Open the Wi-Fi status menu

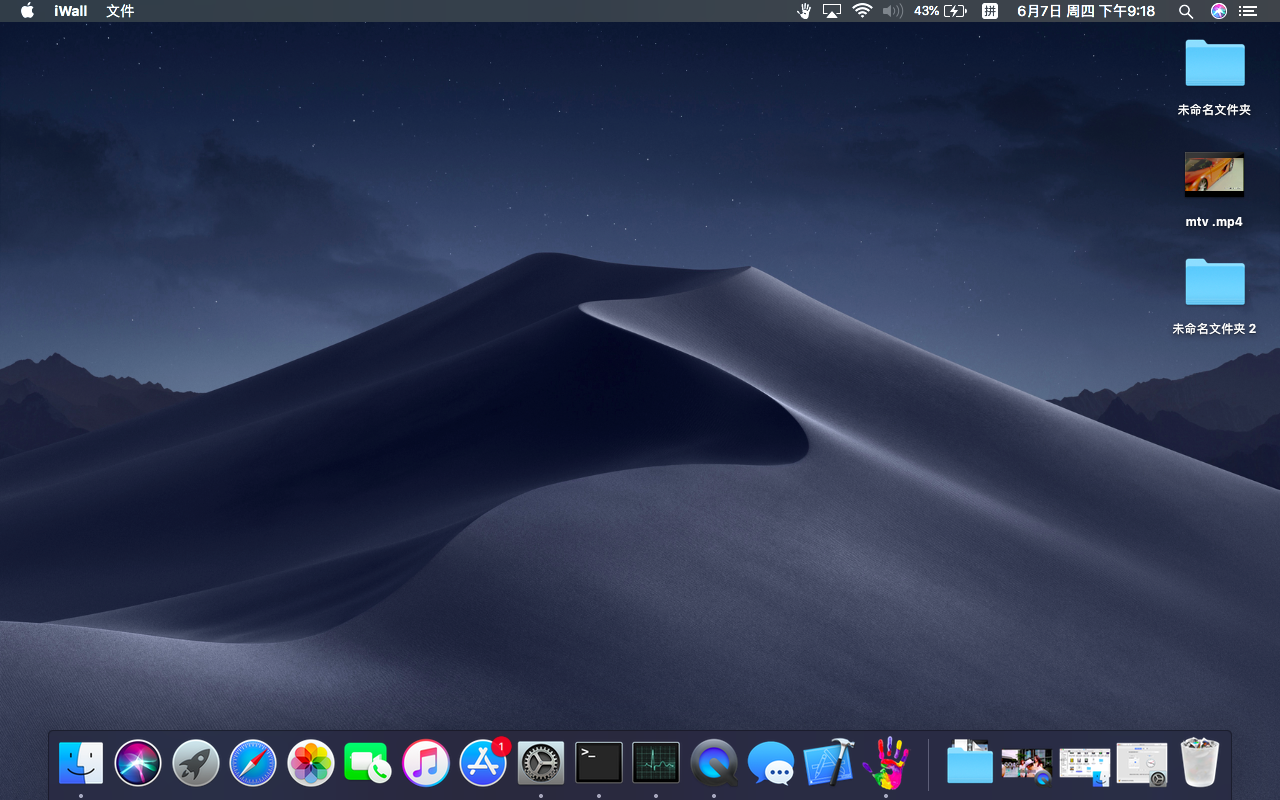[861, 11]
